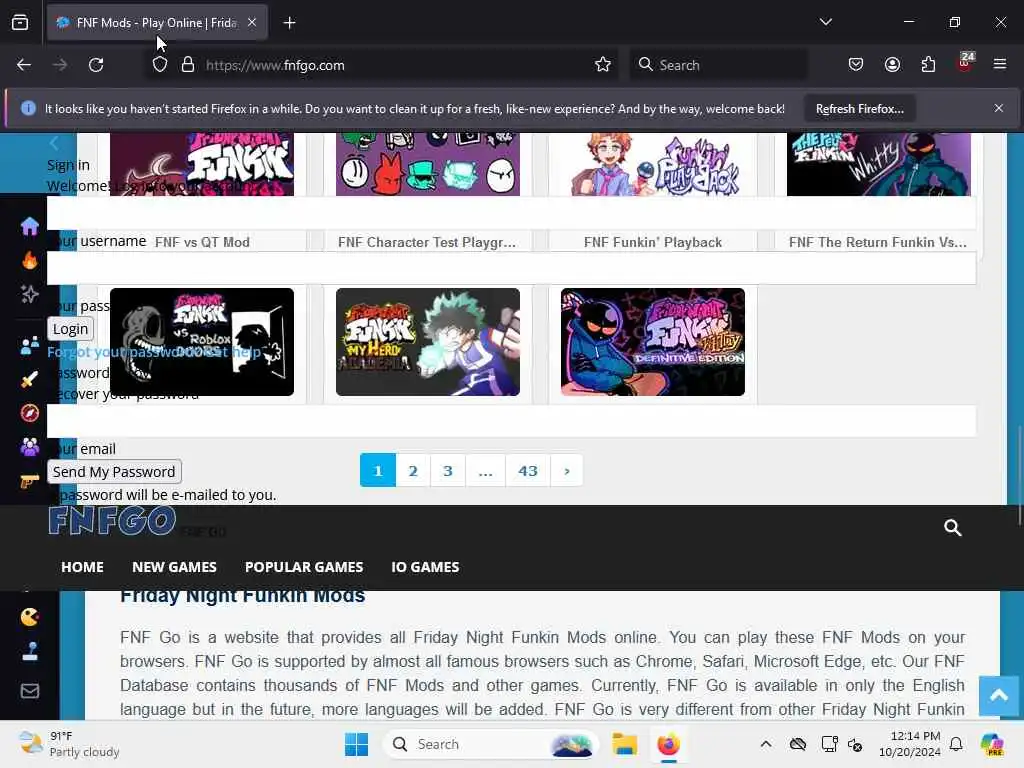The height and width of the screenshot is (768, 1024).
Task: Click the site search magnifier icon
Action: pos(953,528)
